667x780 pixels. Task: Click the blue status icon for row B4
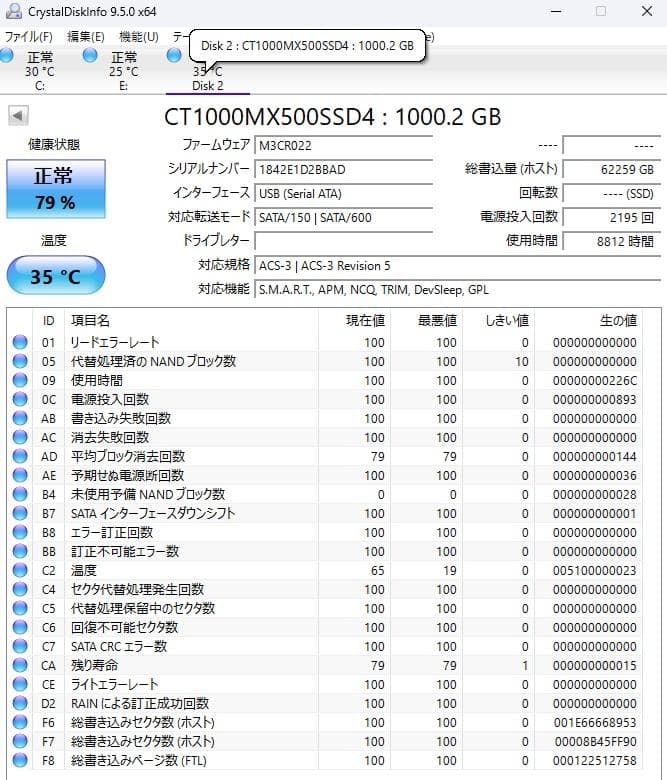[x=20, y=494]
